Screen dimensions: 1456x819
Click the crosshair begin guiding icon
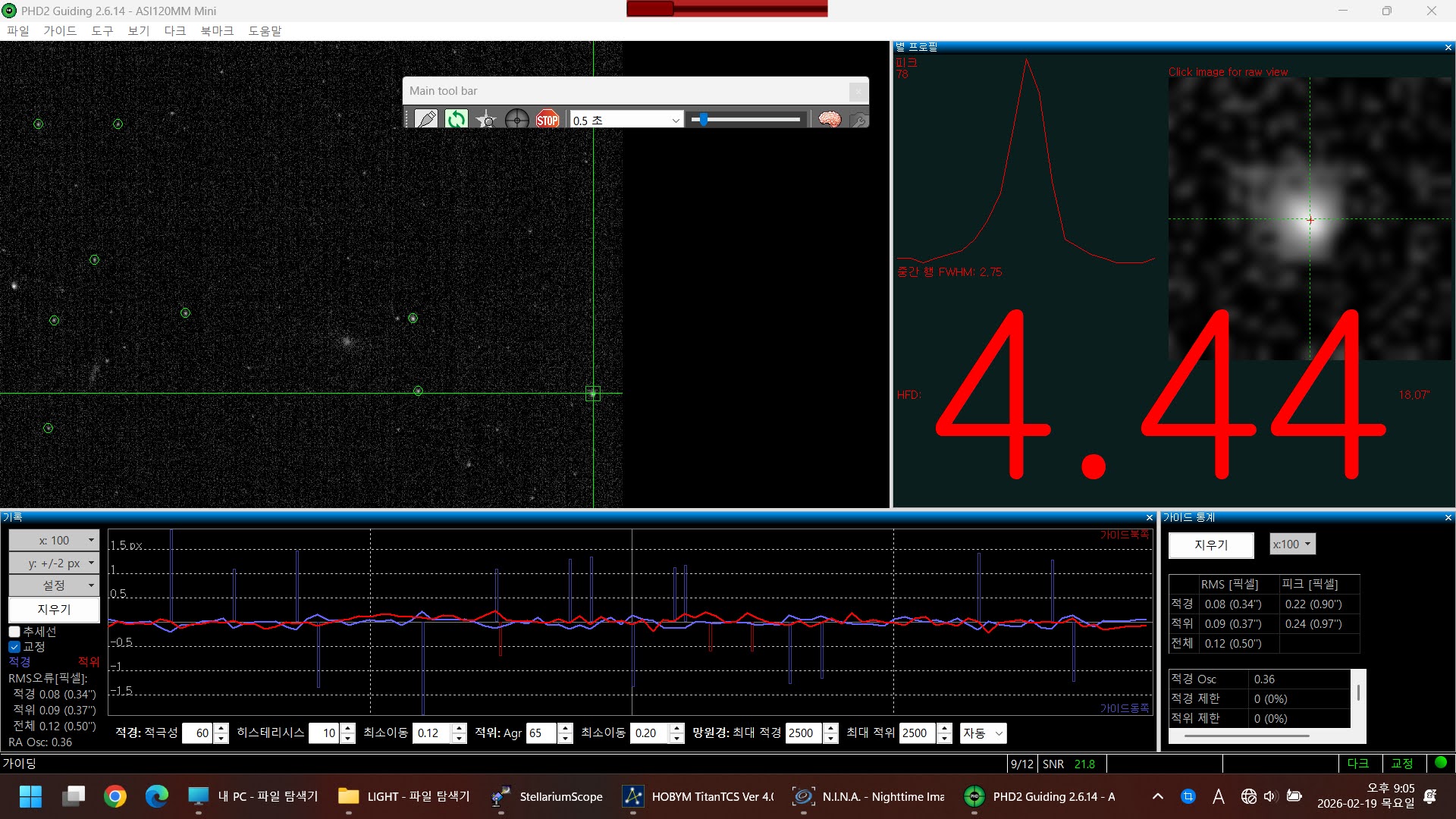tap(516, 119)
